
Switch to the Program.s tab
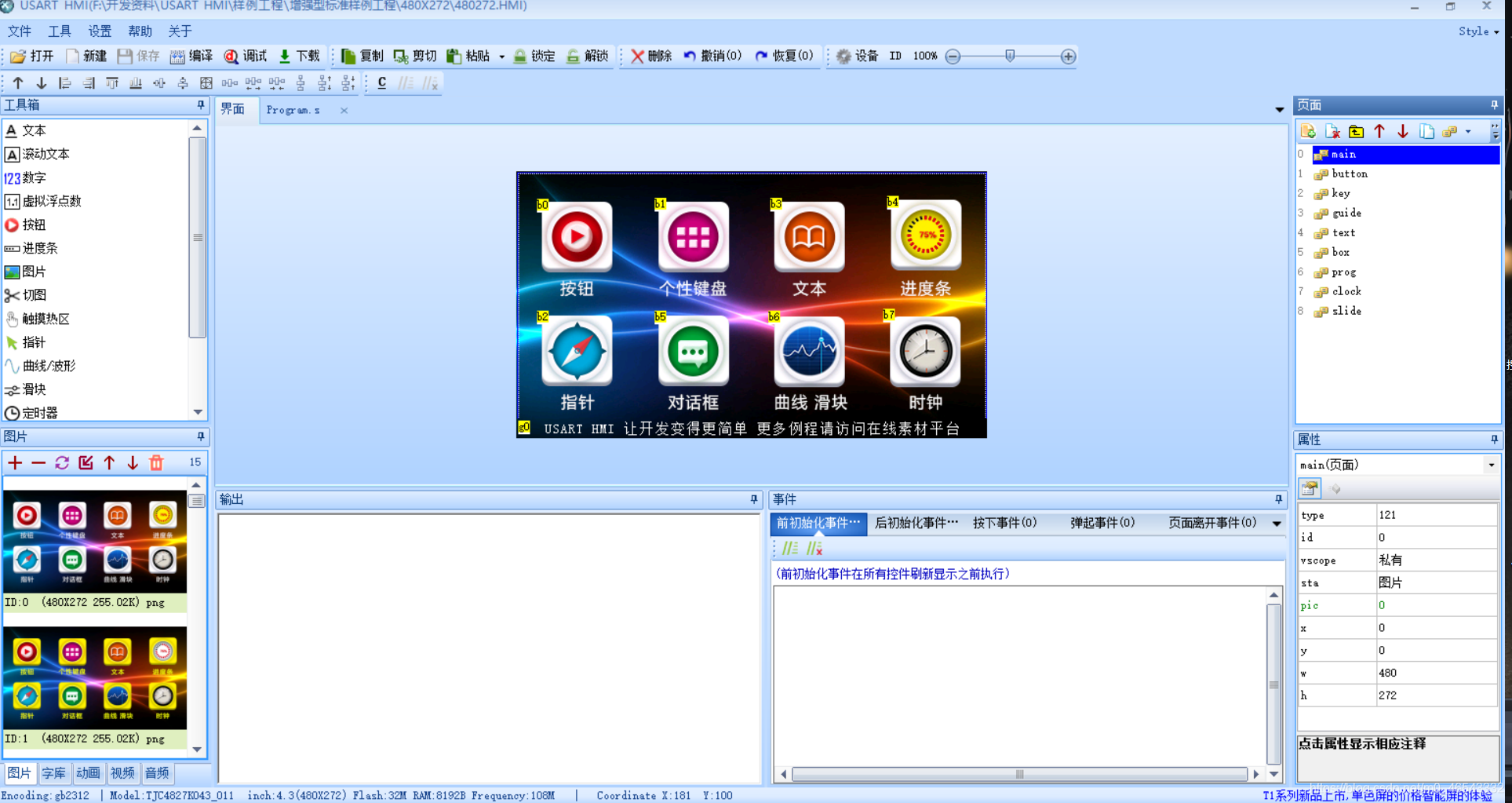point(293,110)
